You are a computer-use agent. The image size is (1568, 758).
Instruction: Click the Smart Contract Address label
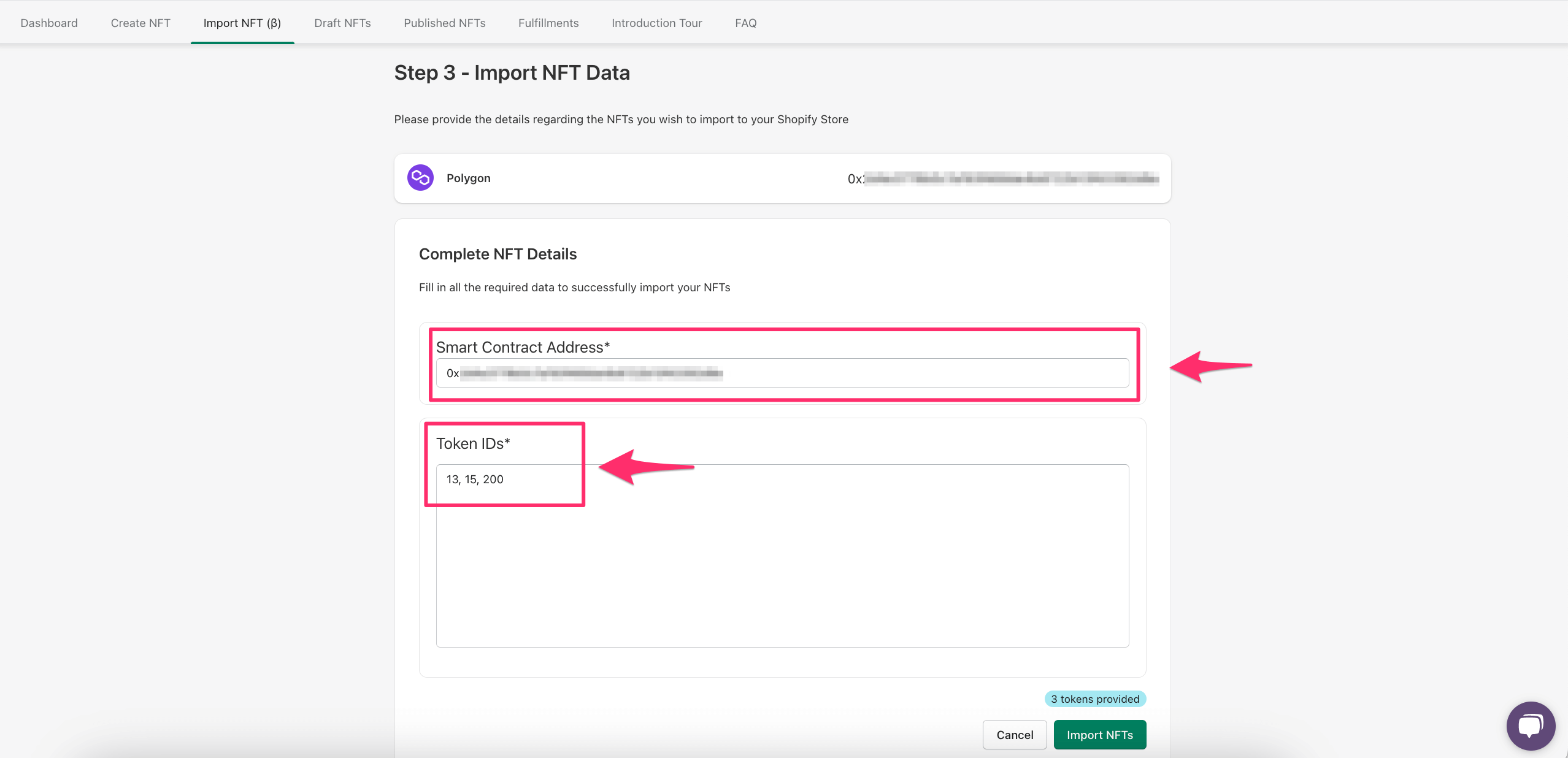tap(523, 346)
